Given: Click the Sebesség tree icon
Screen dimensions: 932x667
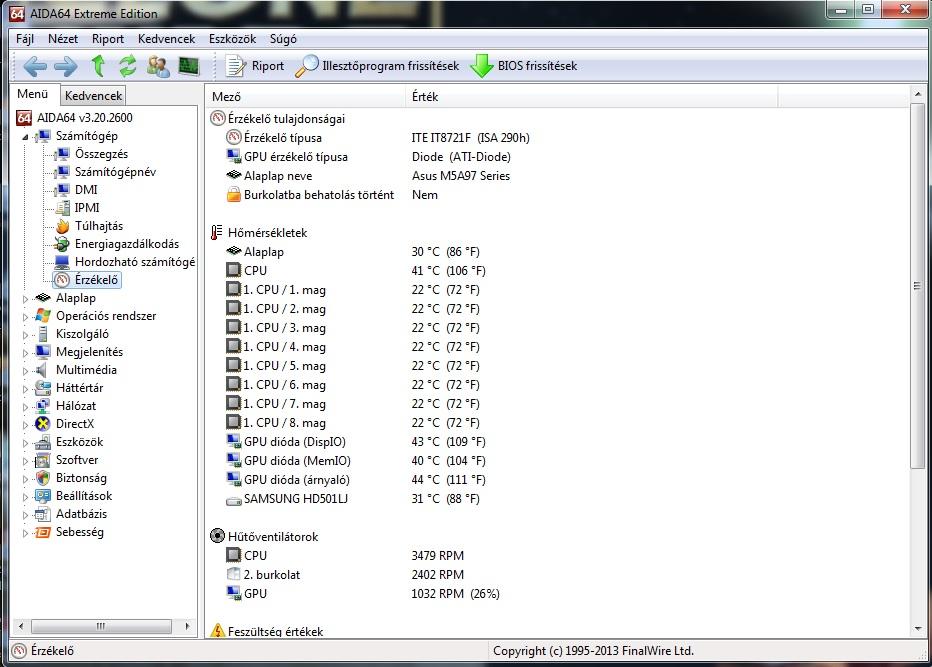Looking at the screenshot, I should pos(43,532).
